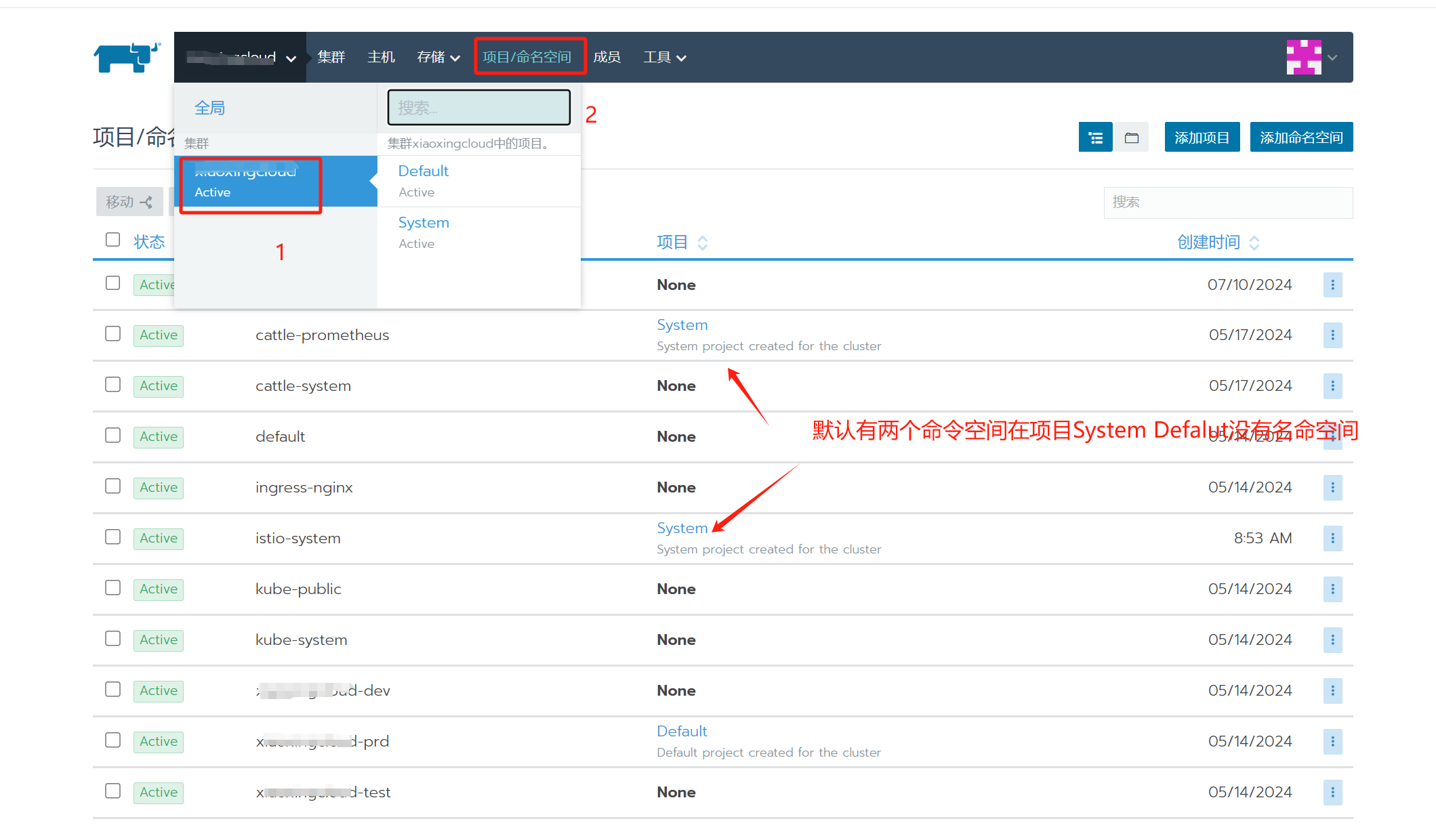
Task: Check the default namespace row checkbox
Action: (113, 436)
